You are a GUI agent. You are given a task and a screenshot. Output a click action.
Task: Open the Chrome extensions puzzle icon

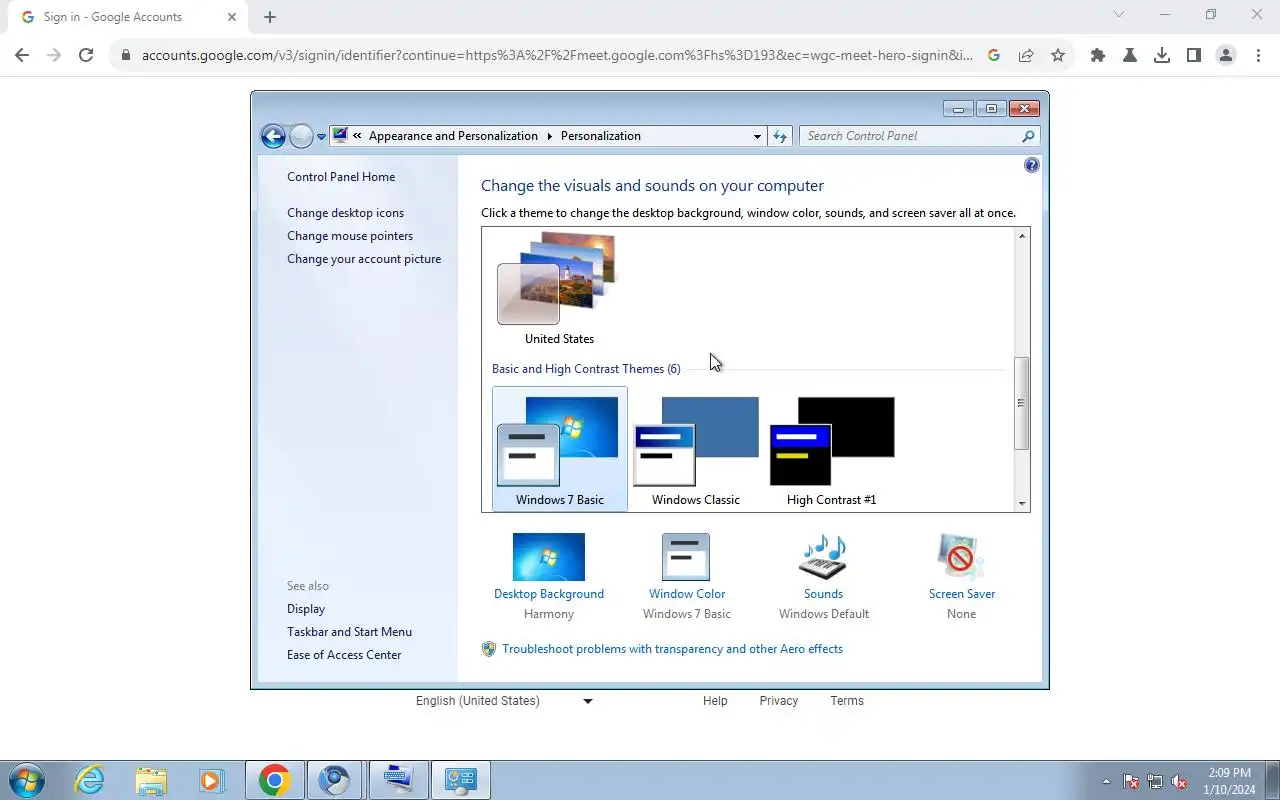[x=1098, y=55]
